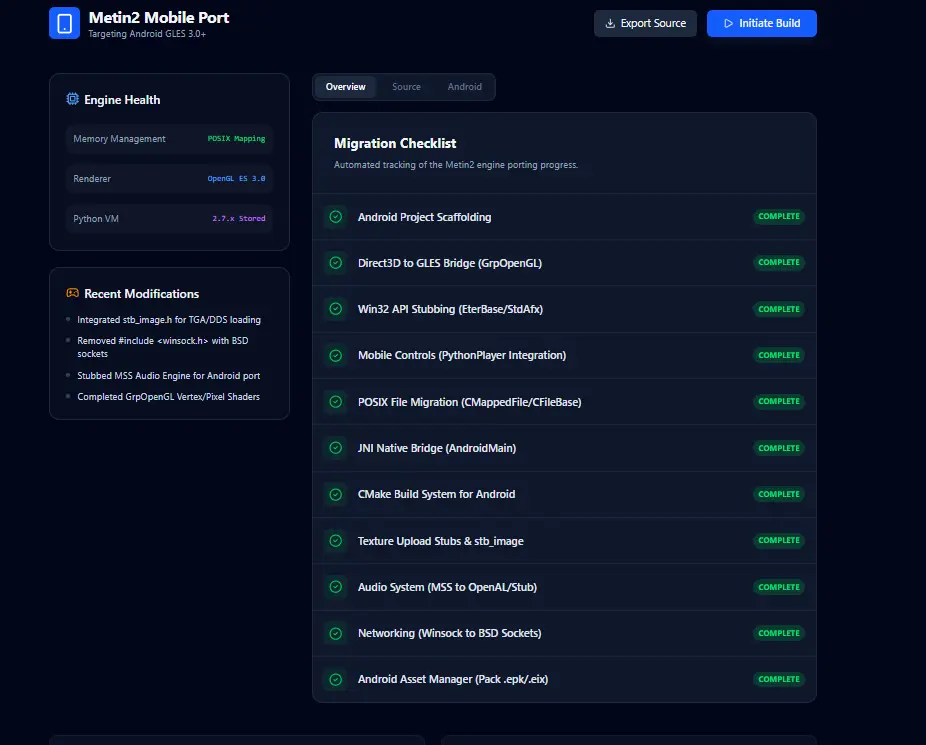The height and width of the screenshot is (745, 926).
Task: Click the Initiate Build button
Action: point(762,24)
